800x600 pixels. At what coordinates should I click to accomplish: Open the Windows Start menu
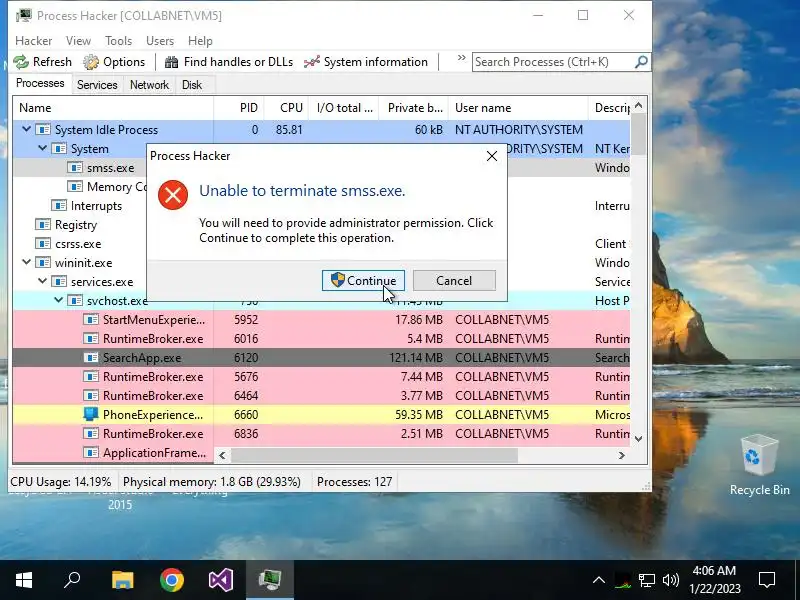coord(24,580)
